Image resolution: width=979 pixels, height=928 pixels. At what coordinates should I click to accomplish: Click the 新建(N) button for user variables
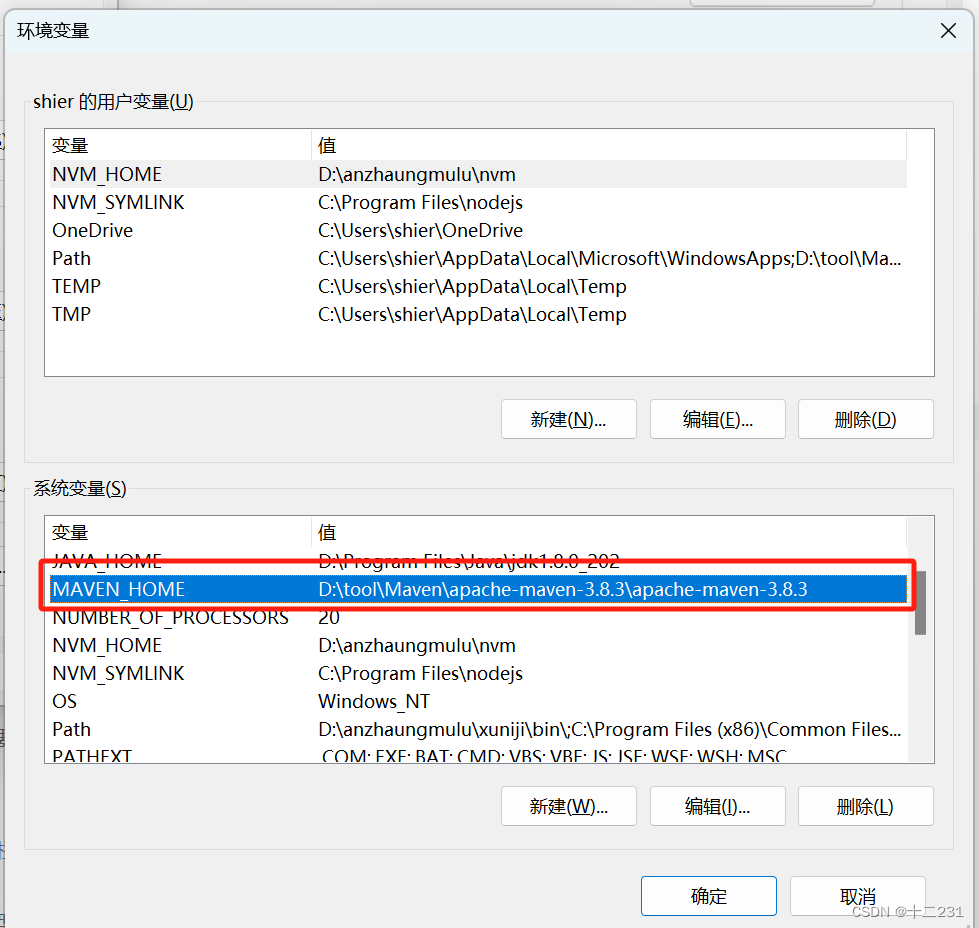tap(568, 419)
